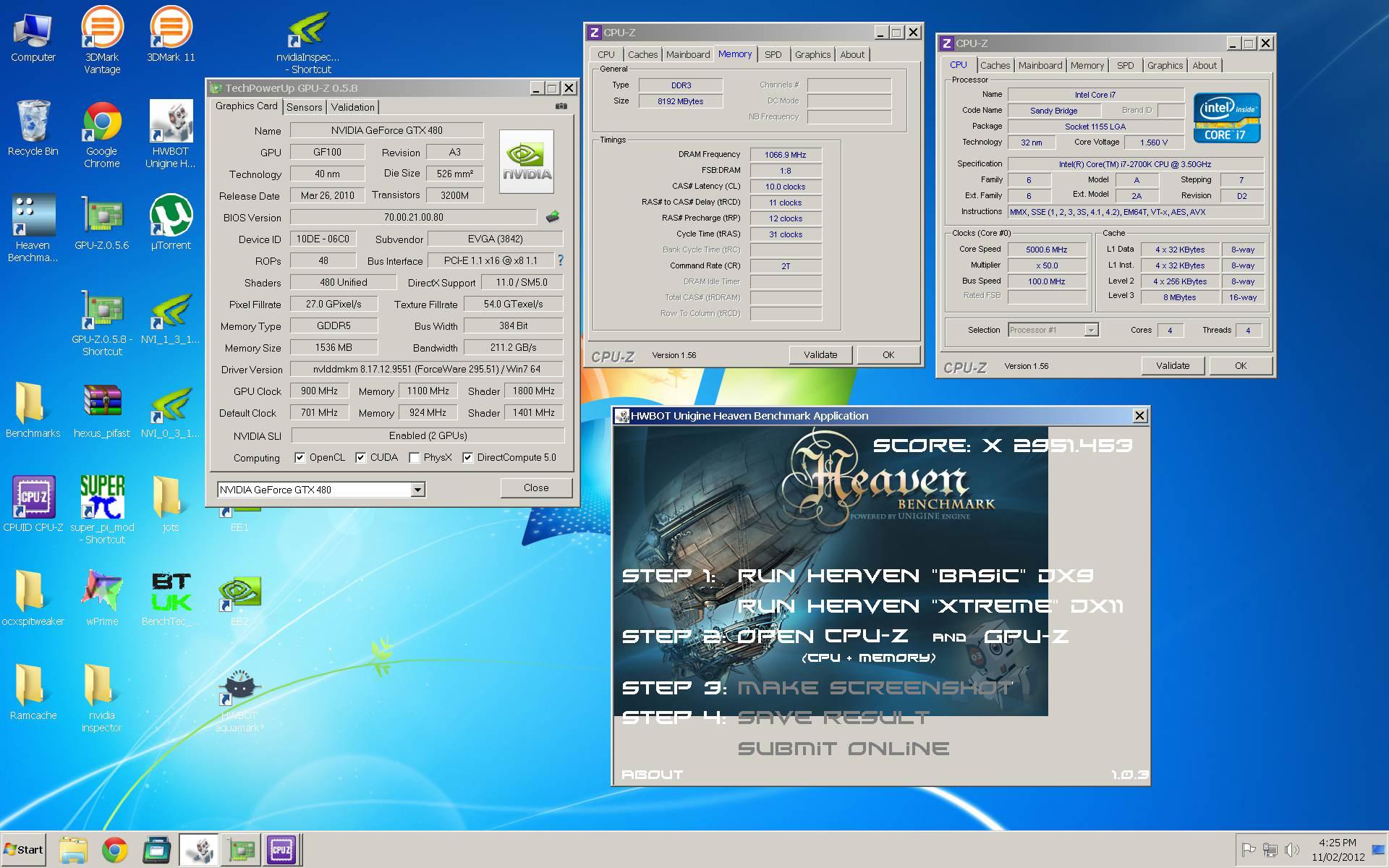This screenshot has width=1389, height=868.
Task: Open About in HWBOT Heaven app
Action: pyautogui.click(x=652, y=775)
